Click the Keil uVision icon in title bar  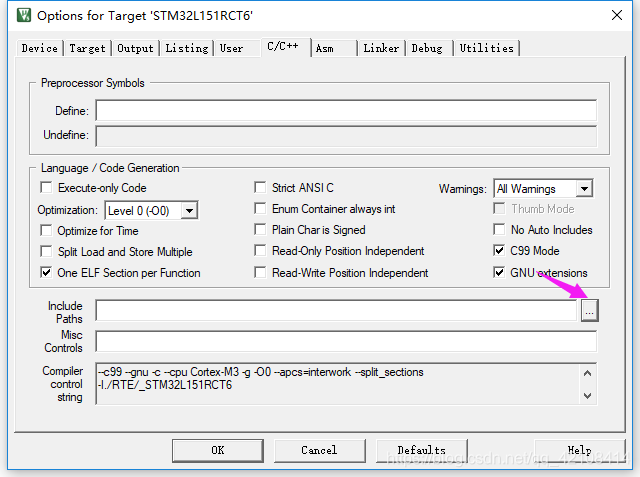coord(24,16)
